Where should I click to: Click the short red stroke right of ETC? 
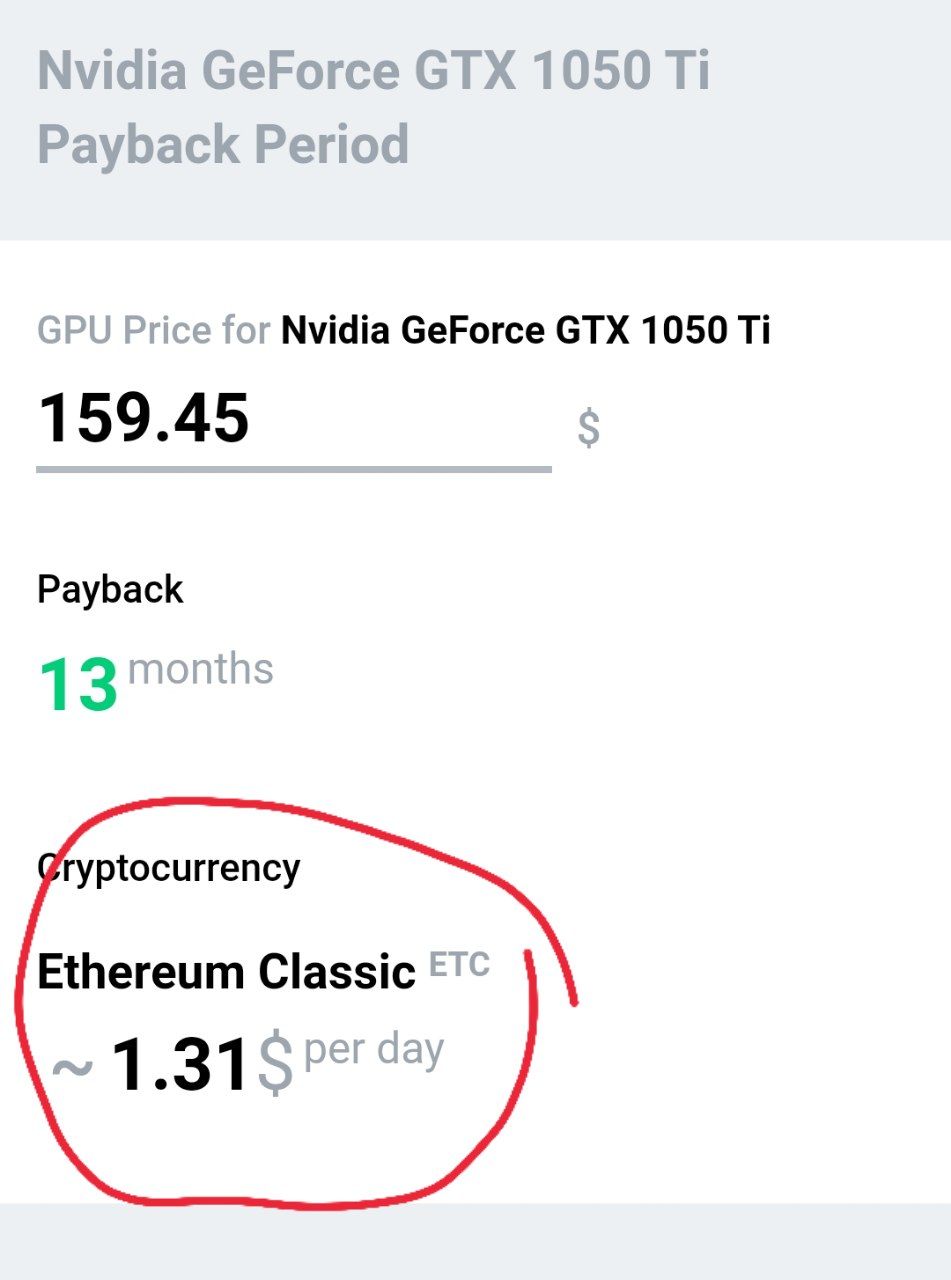[549, 975]
